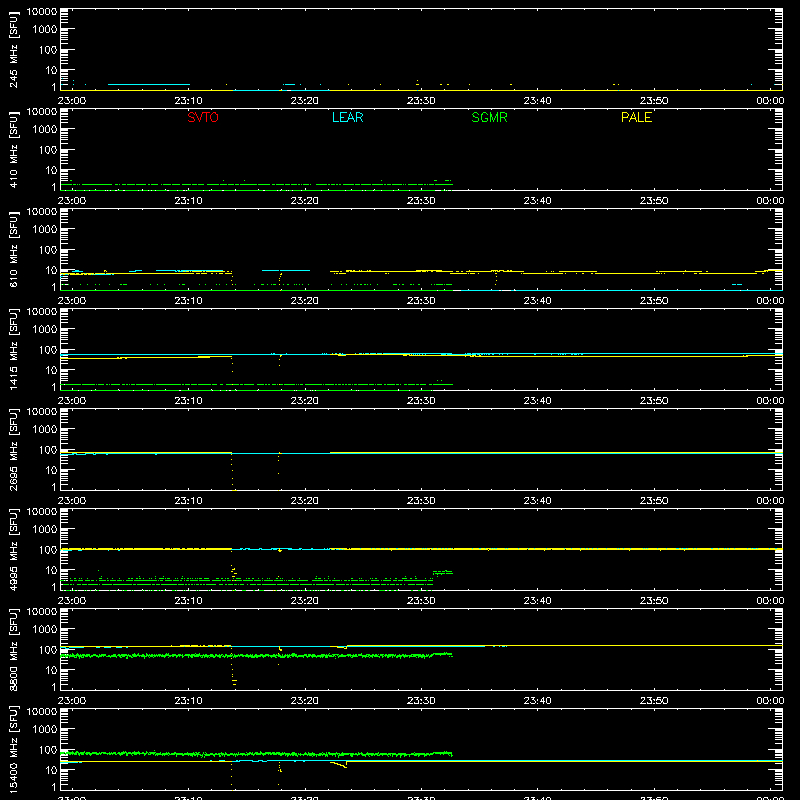Image resolution: width=800 pixels, height=800 pixels.
Task: Click the green SGMR trace in 15400 MHz plot
Action: pyautogui.click(x=255, y=754)
